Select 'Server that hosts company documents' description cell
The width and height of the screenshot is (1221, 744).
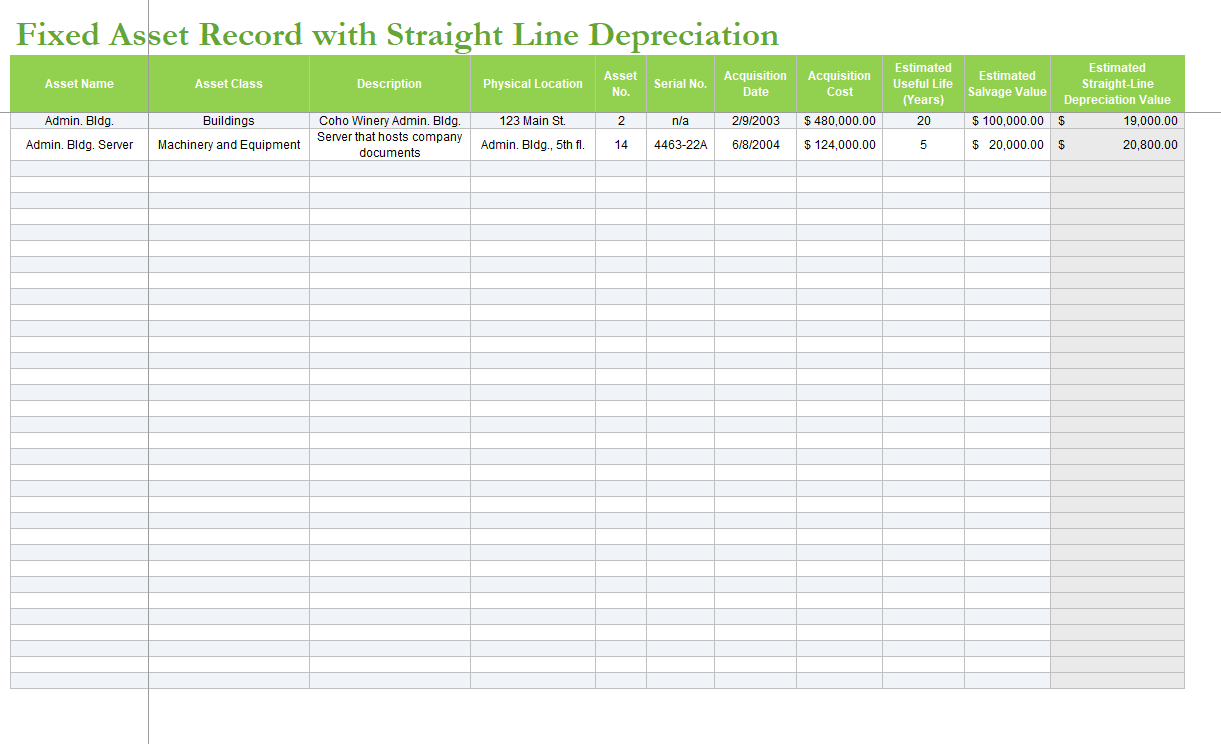pos(390,145)
